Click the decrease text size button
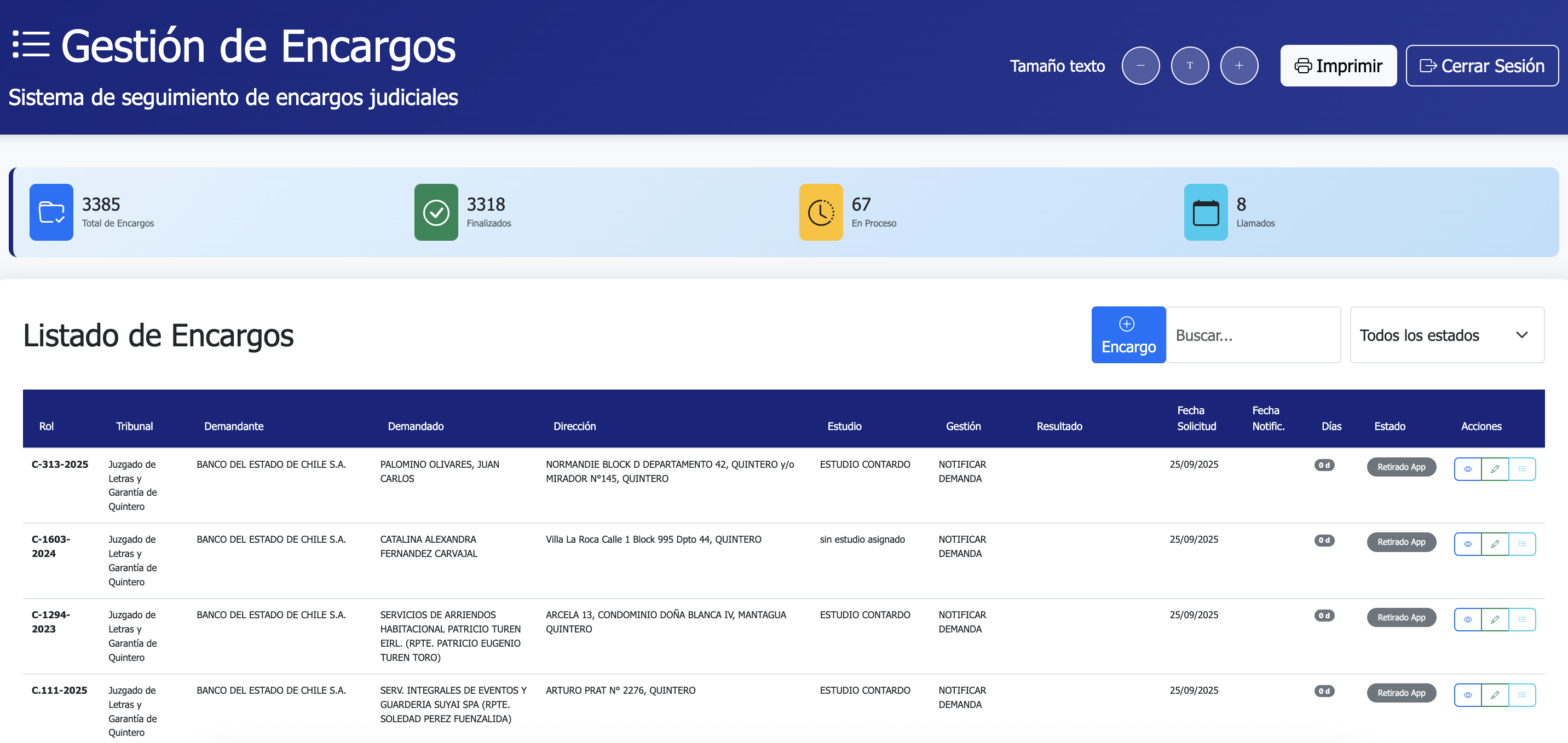The width and height of the screenshot is (1568, 743). point(1140,66)
